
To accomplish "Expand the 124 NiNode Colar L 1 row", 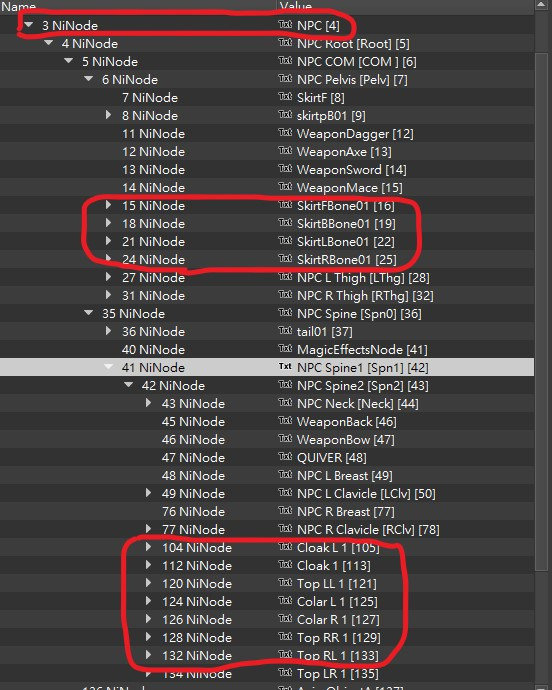I will pos(148,601).
